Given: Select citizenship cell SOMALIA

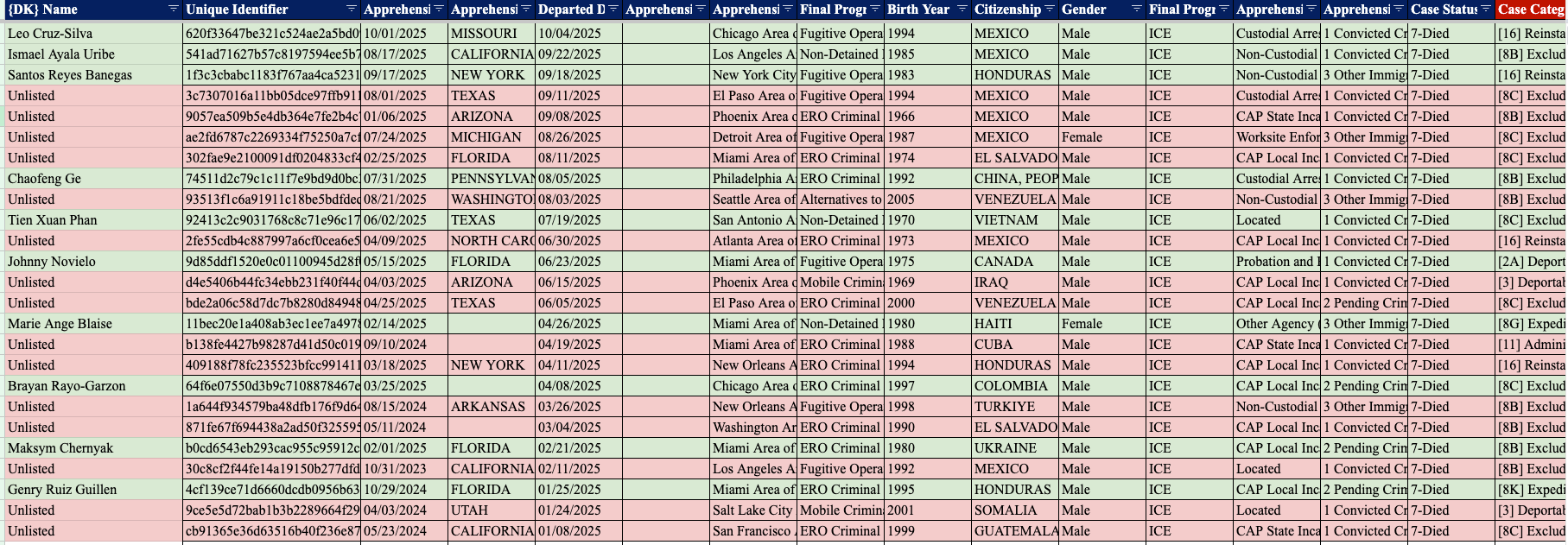Looking at the screenshot, I should point(1015,510).
